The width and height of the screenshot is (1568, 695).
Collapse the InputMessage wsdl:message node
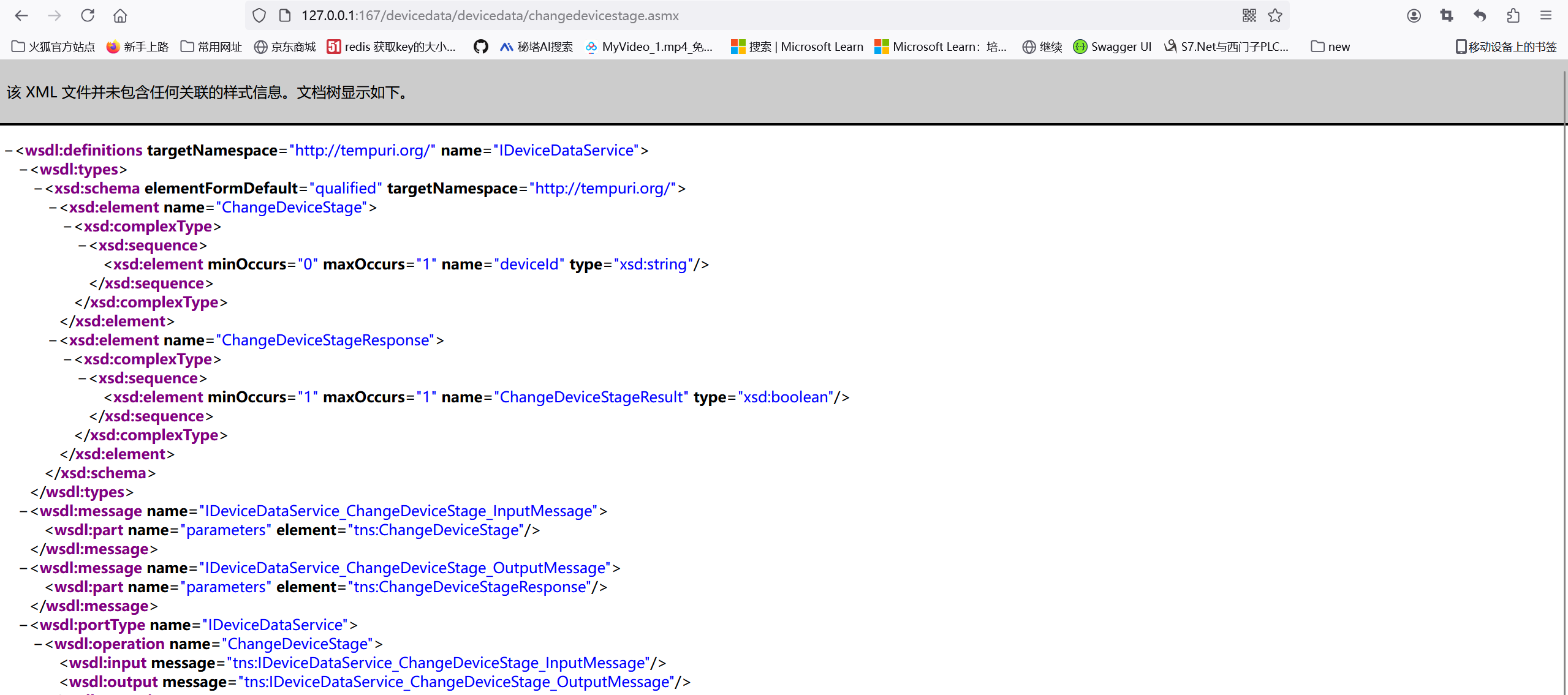pyautogui.click(x=23, y=511)
